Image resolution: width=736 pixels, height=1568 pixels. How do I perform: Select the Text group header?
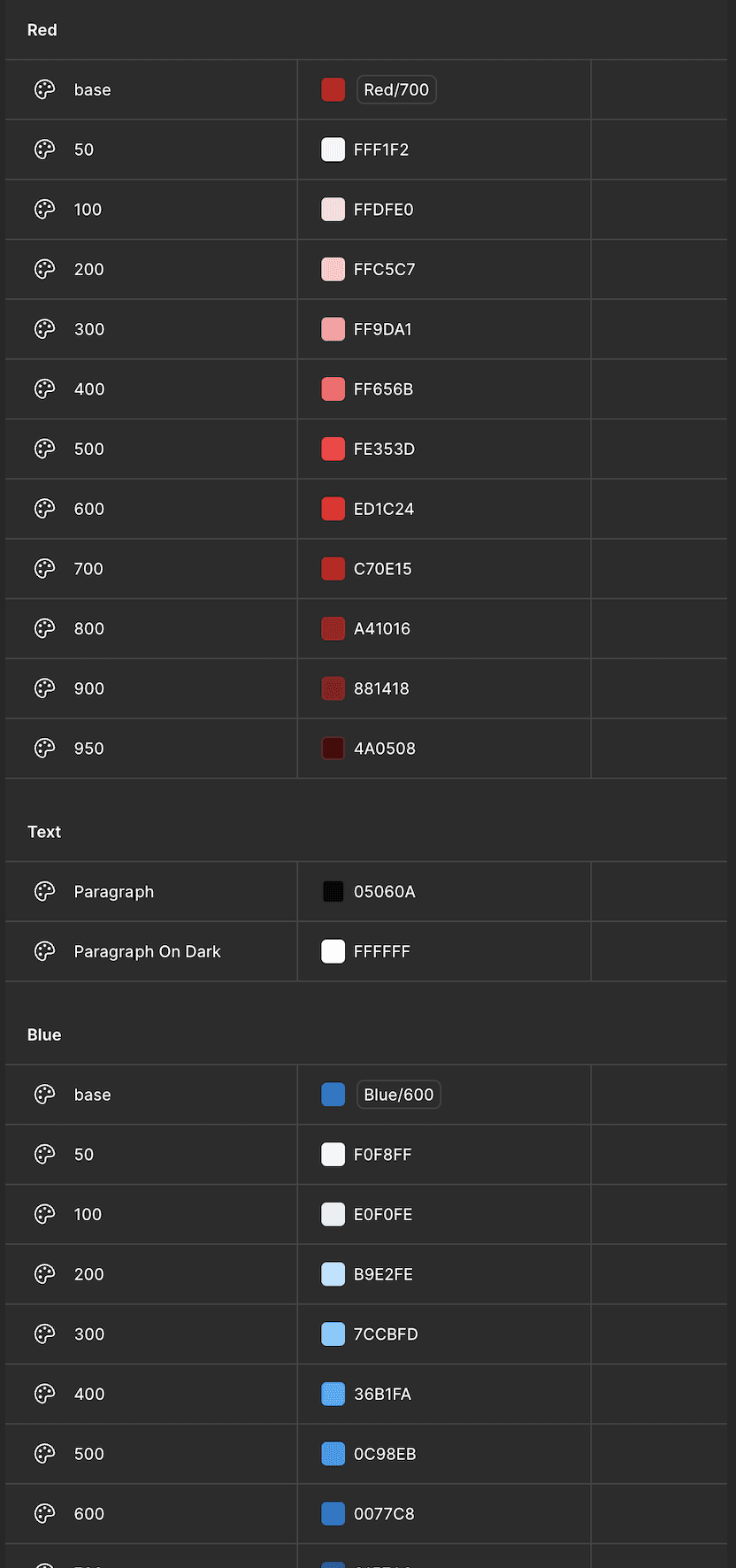[44, 832]
